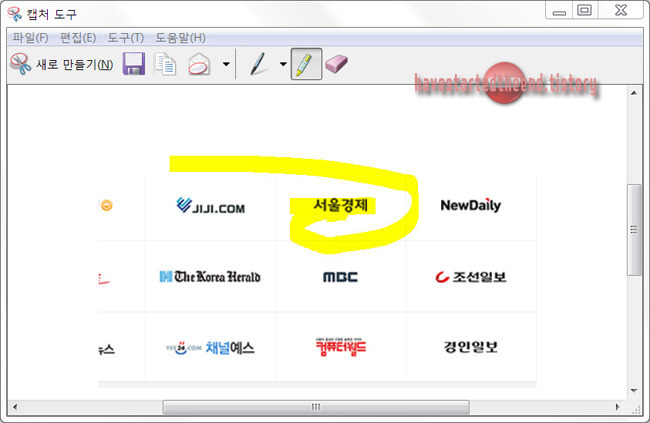This screenshot has height=423, width=650.
Task: Click The Korea Herald logo
Action: [210, 277]
